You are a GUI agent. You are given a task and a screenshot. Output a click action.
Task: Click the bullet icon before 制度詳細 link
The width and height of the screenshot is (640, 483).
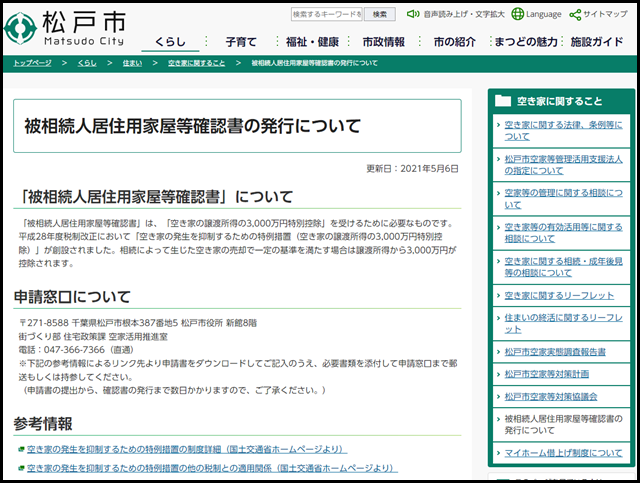tap(22, 449)
